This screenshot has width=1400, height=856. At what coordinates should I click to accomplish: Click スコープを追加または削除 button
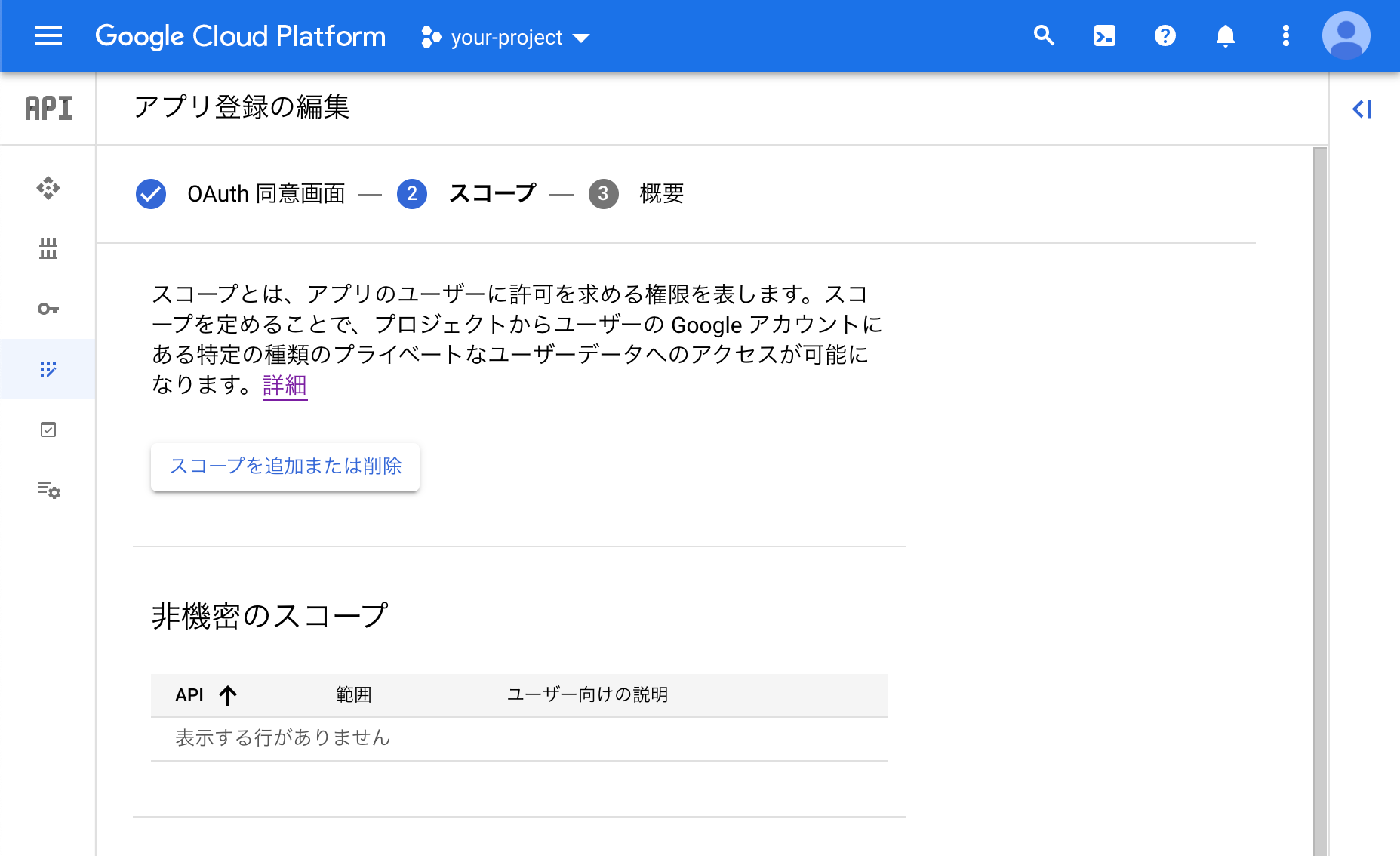pyautogui.click(x=285, y=466)
